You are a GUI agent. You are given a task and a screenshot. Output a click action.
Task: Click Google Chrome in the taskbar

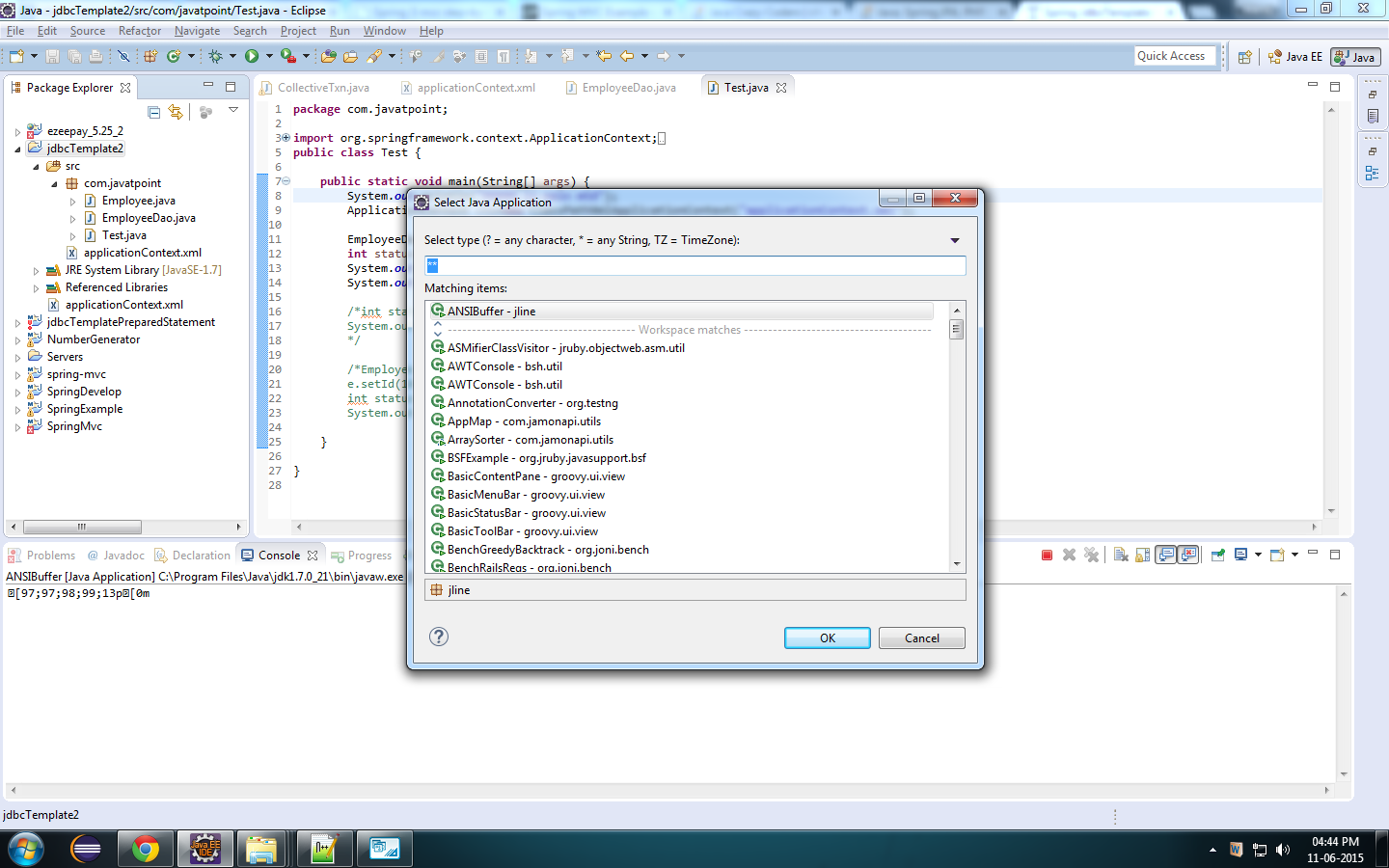pyautogui.click(x=146, y=849)
